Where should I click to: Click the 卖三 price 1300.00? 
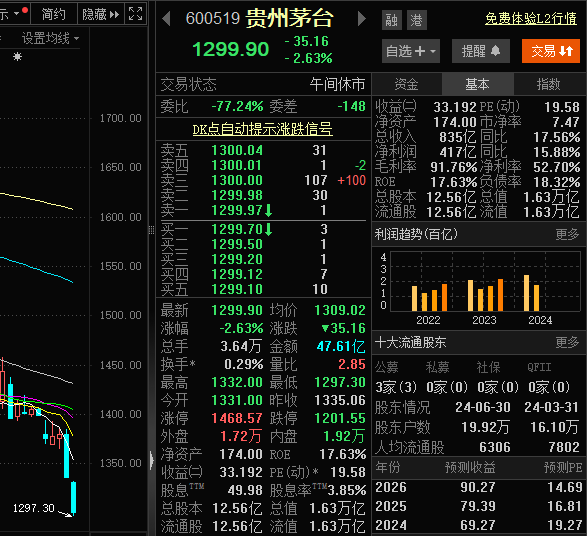pyautogui.click(x=237, y=180)
